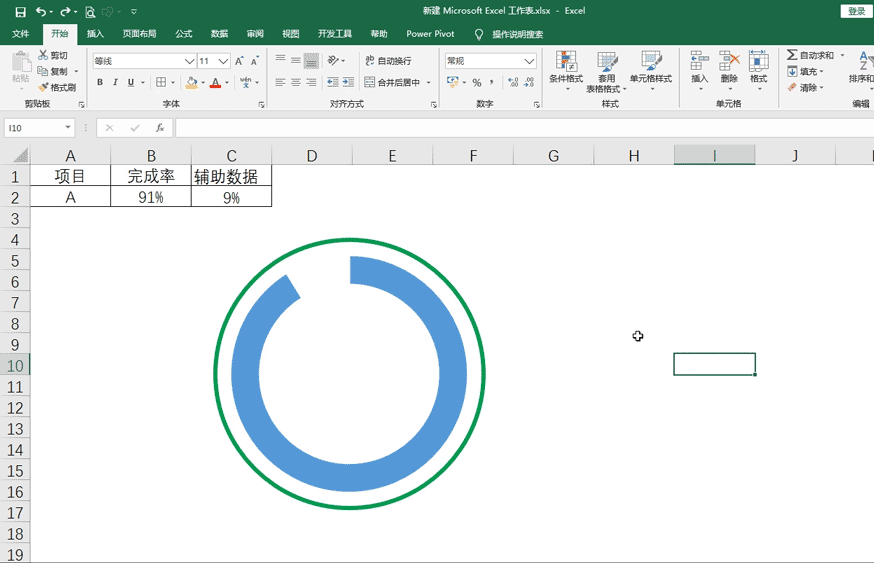Open Print Preview from quick access toolbar

(90, 12)
